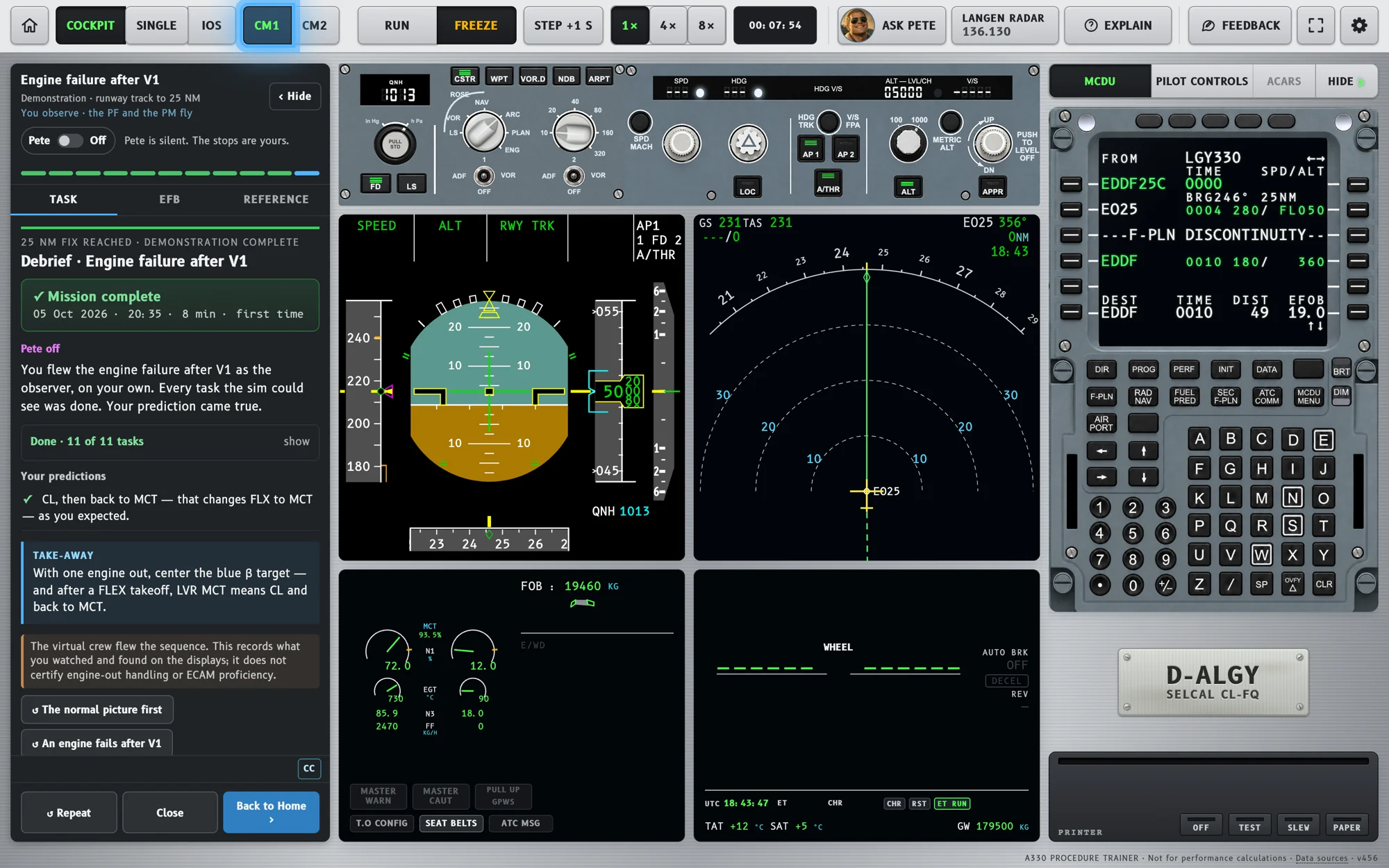Collapse the task panel with Hide
Image resolution: width=1389 pixels, height=868 pixels.
(295, 97)
